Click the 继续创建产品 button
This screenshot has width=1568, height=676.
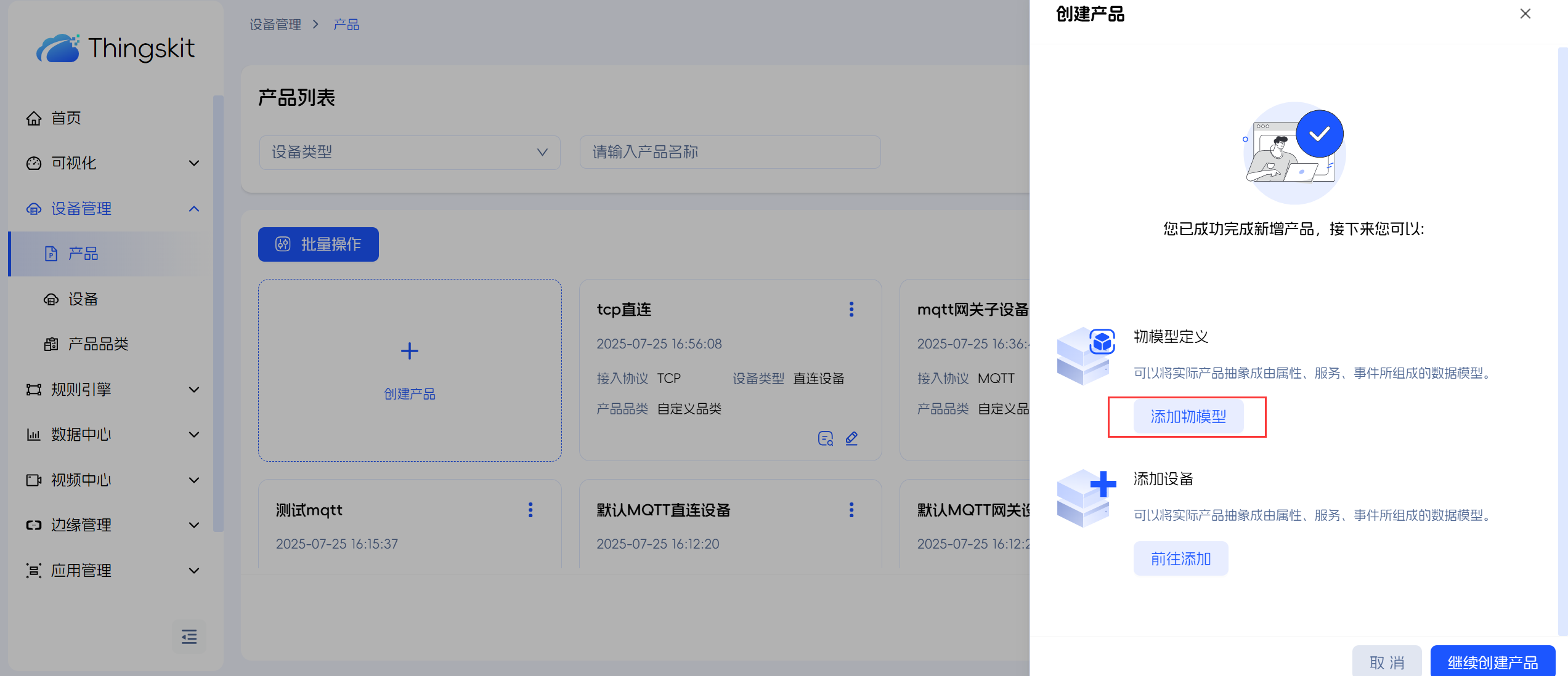tap(1492, 662)
